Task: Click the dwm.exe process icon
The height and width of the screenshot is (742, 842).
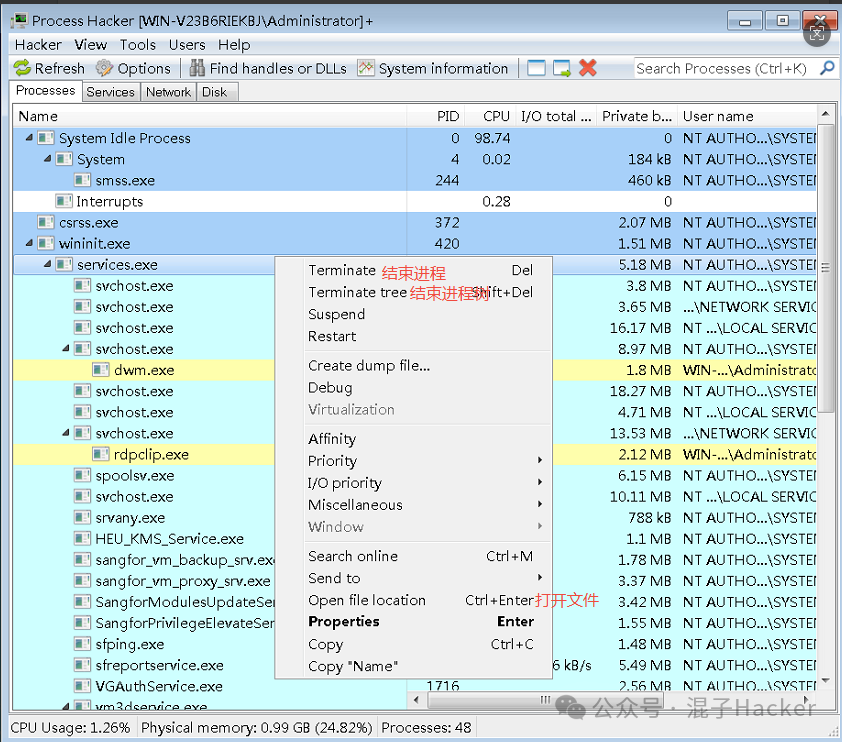Action: click(102, 370)
